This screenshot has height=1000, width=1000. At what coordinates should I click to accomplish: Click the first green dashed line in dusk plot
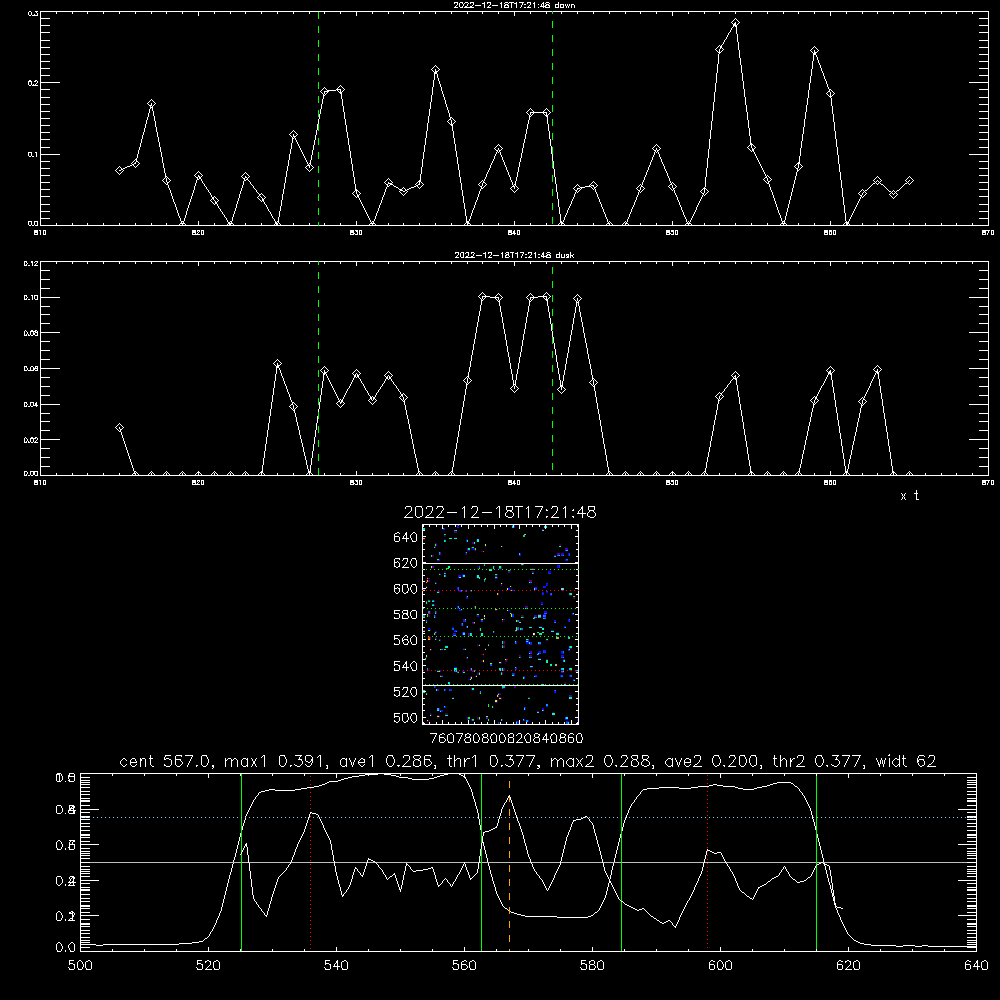pyautogui.click(x=318, y=369)
